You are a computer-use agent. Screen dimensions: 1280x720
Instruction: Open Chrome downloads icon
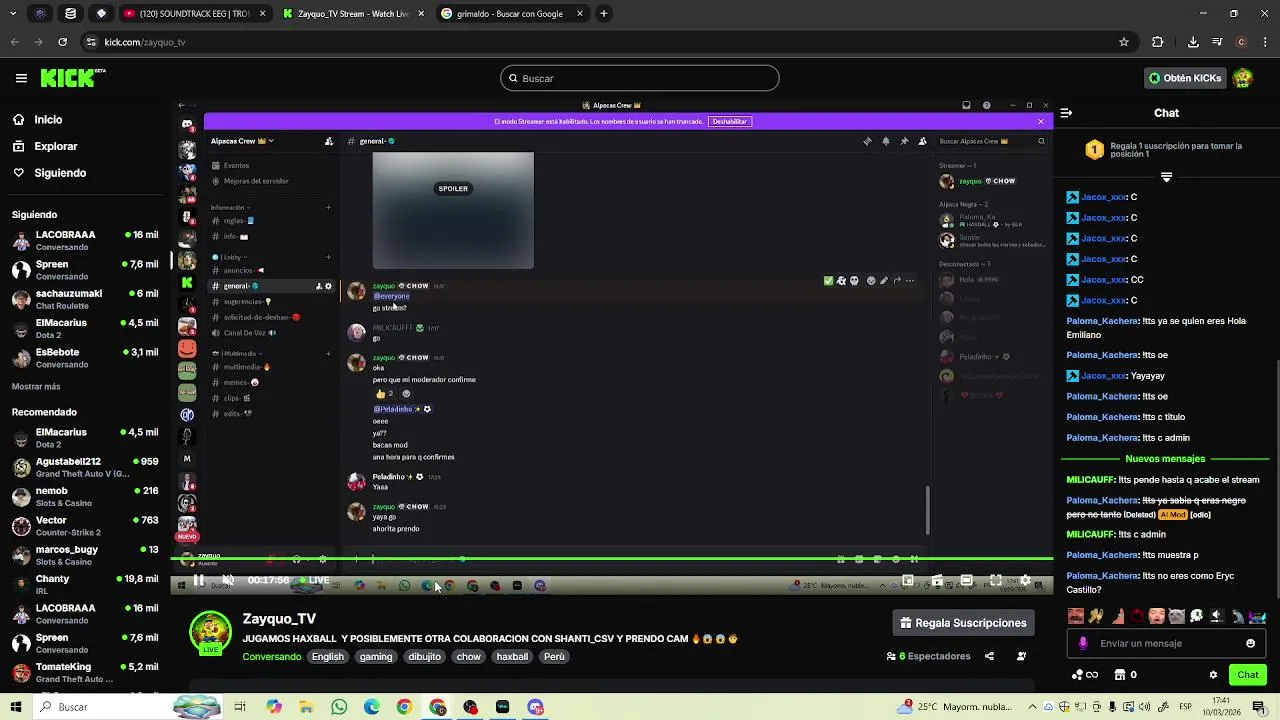tap(1193, 42)
